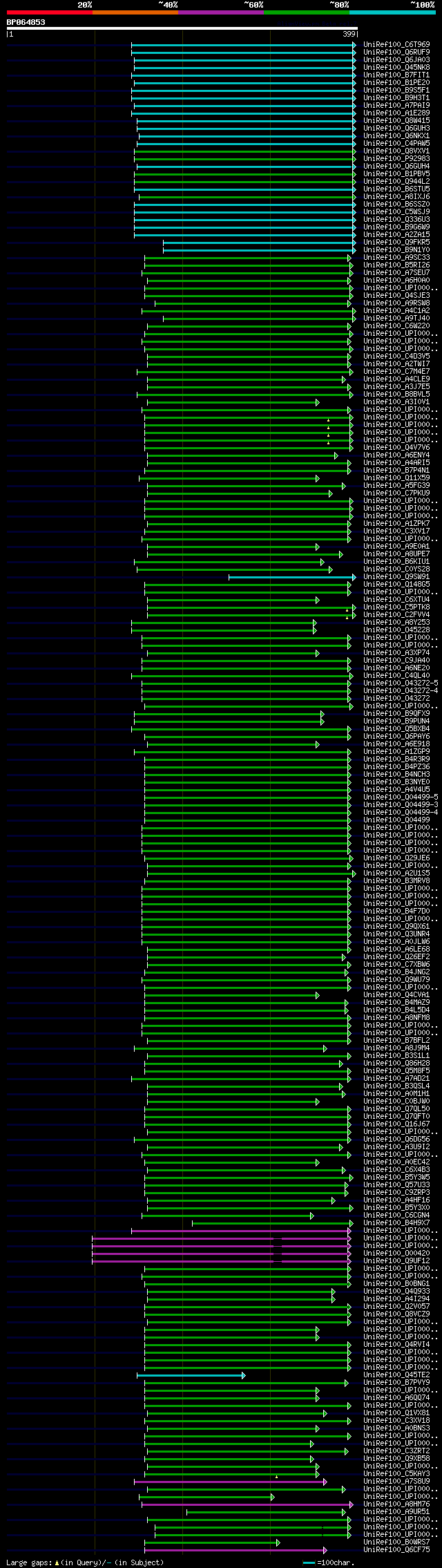This screenshot has width=442, height=1568.
Task: Select hit label UniRef100_A8IXJ6
Action: click(x=396, y=197)
